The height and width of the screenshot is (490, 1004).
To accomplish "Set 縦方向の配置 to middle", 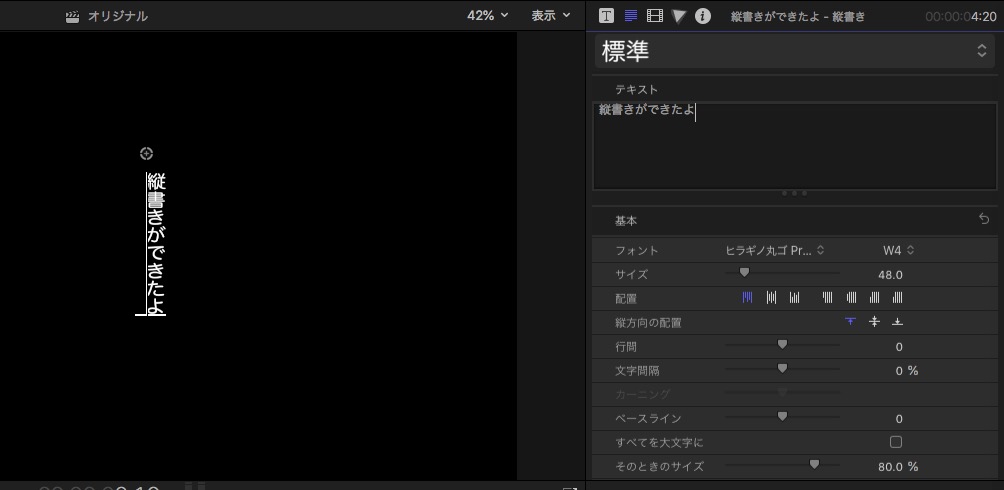I will point(875,322).
